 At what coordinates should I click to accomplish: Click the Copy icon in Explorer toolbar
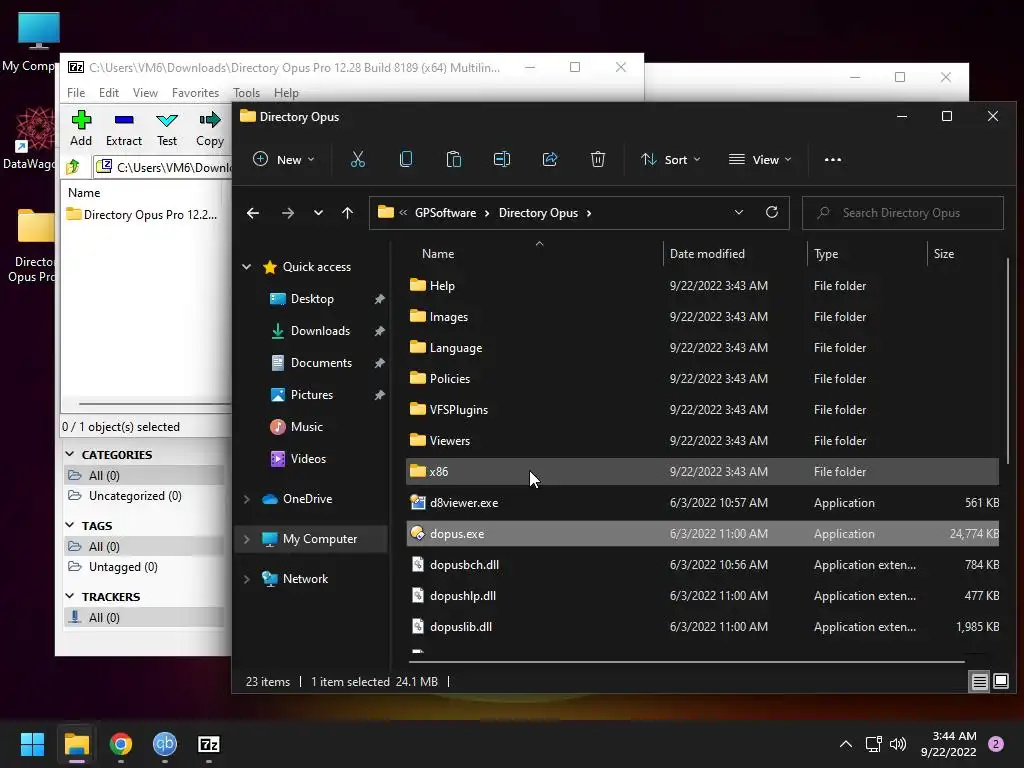point(406,159)
